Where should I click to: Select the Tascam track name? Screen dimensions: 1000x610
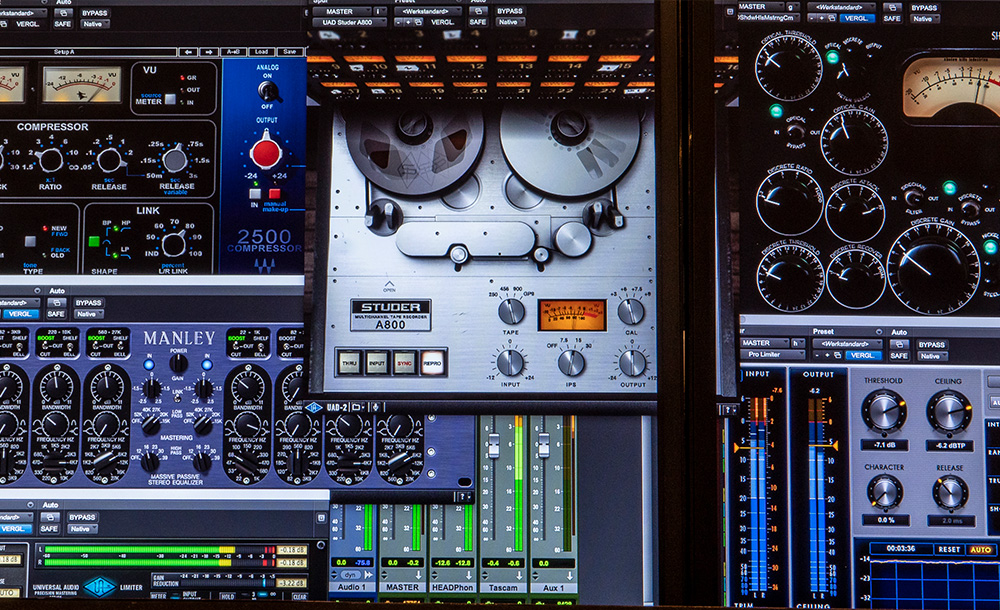(503, 588)
